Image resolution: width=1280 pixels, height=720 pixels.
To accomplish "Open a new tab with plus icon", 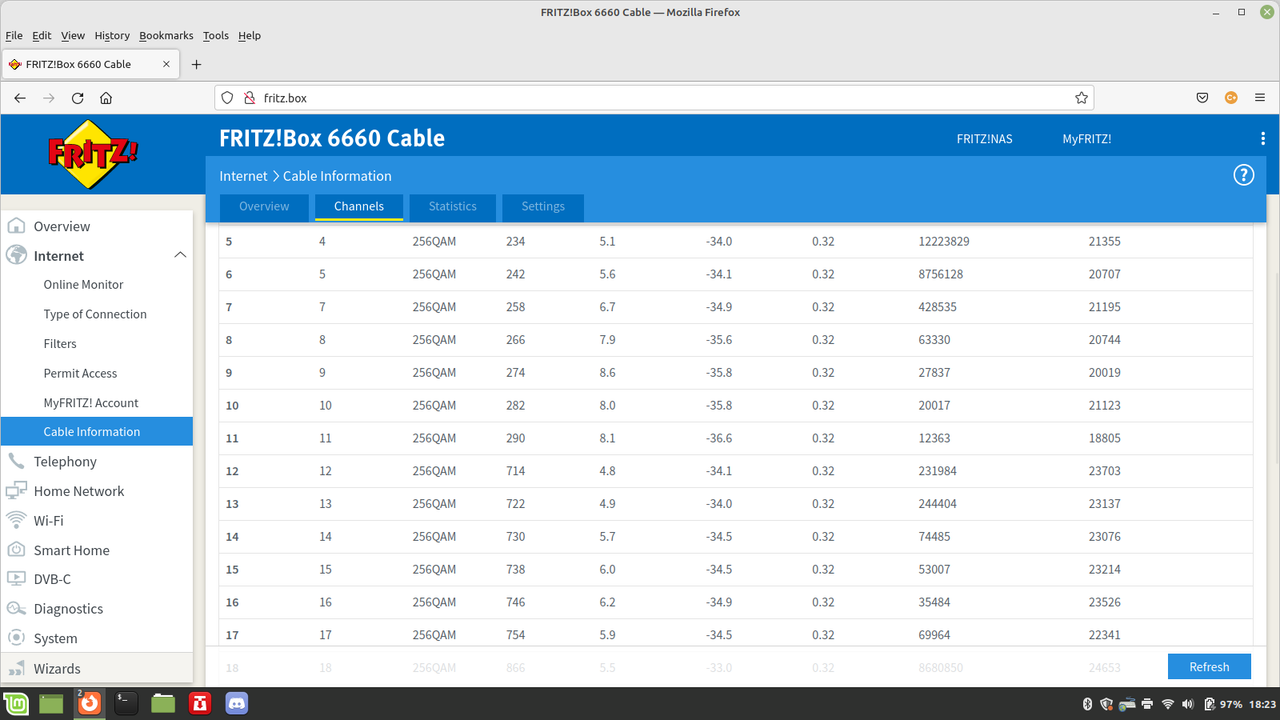I will 196,64.
